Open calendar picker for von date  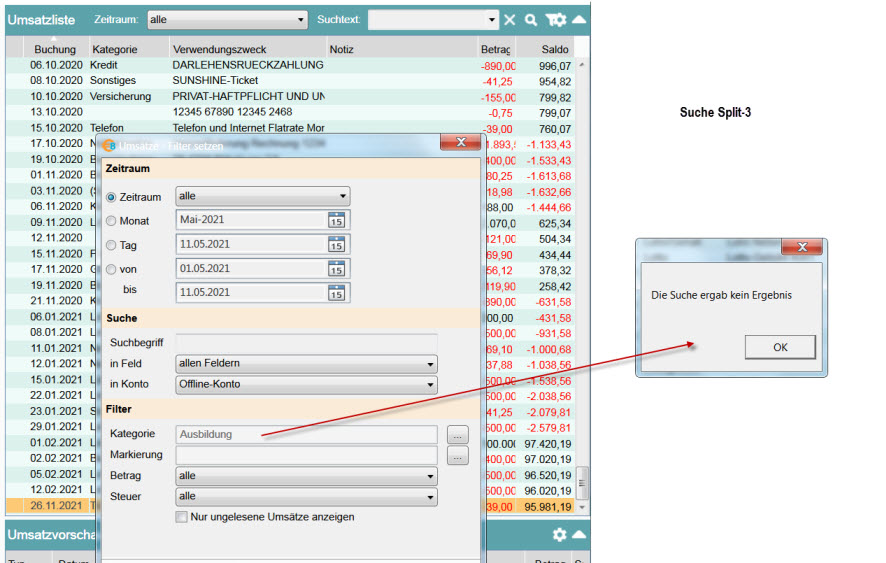[337, 268]
